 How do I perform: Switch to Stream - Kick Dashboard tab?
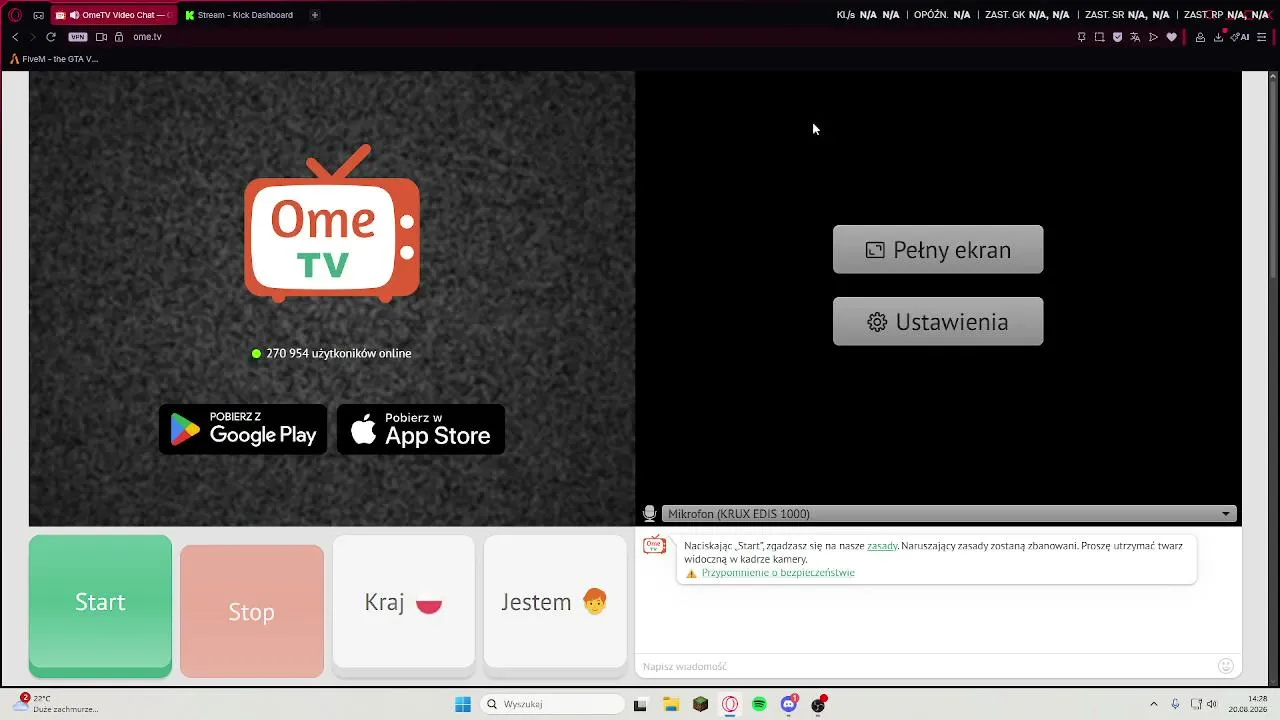(240, 15)
